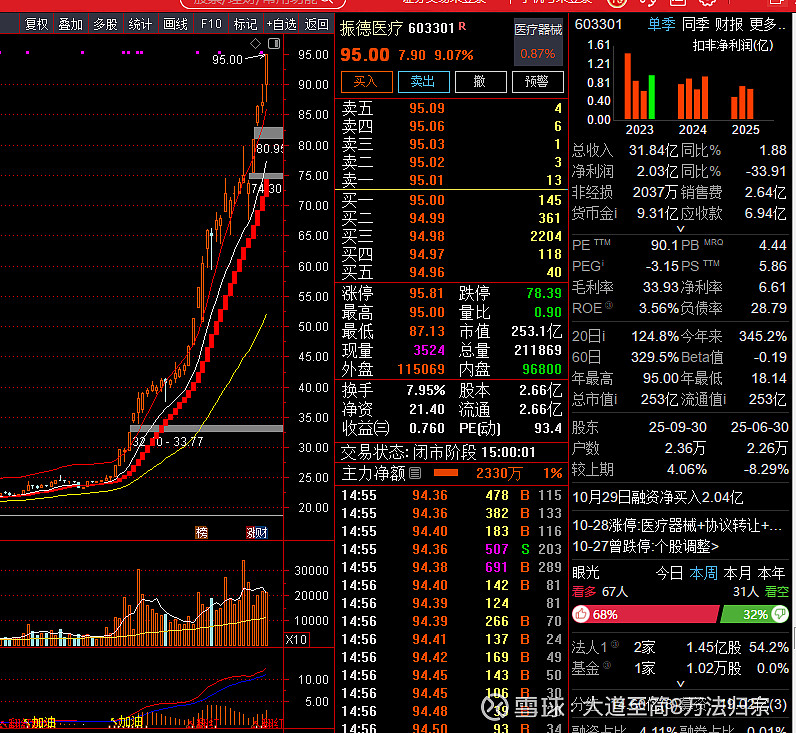
Task: Click the diamond icon above the candlestick chart
Action: tap(256, 44)
